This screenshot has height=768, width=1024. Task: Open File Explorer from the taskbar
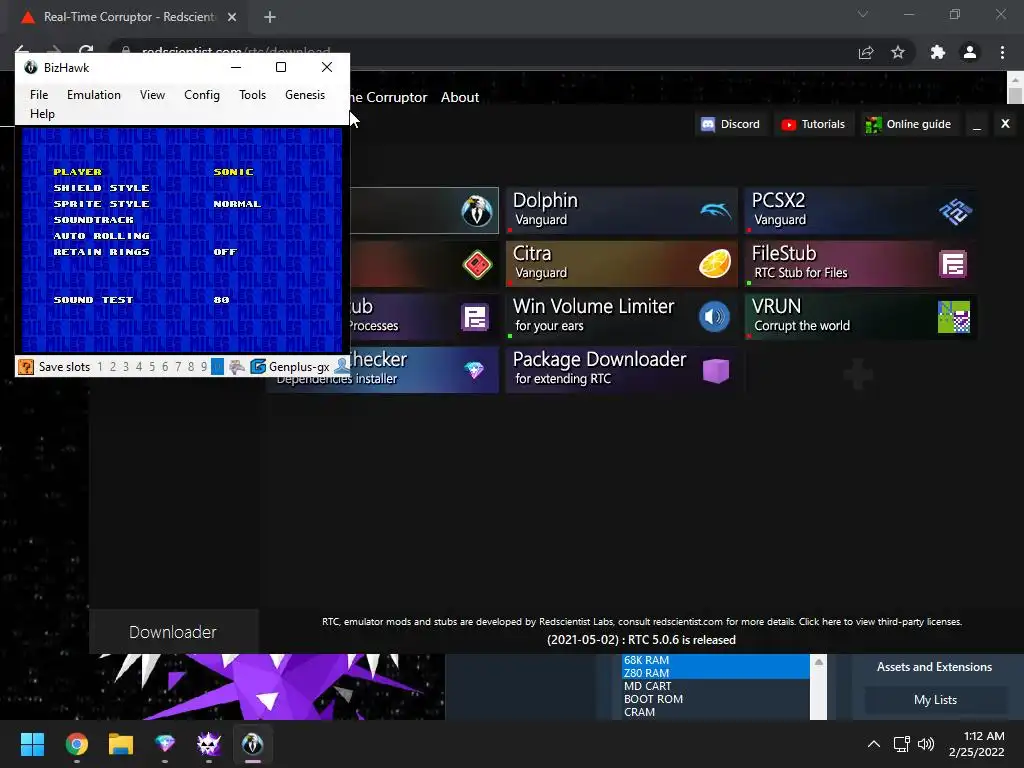point(121,744)
